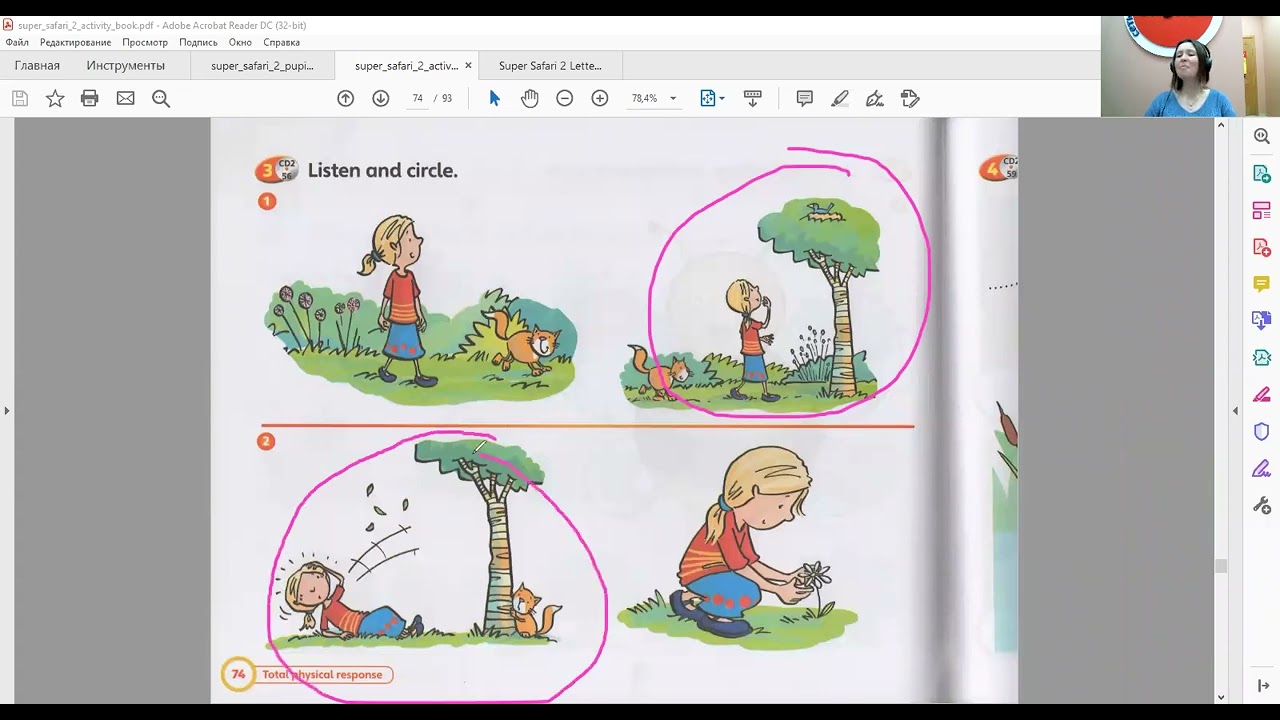Open the Справка menu
1280x720 pixels.
[282, 42]
